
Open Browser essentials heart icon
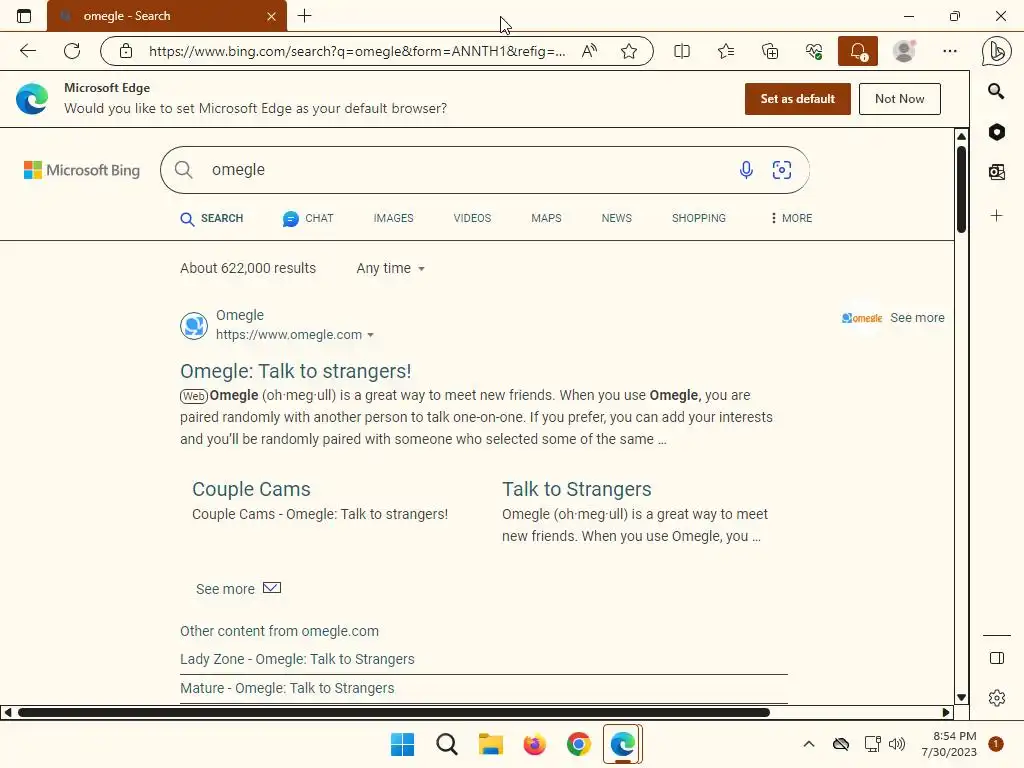coord(814,51)
